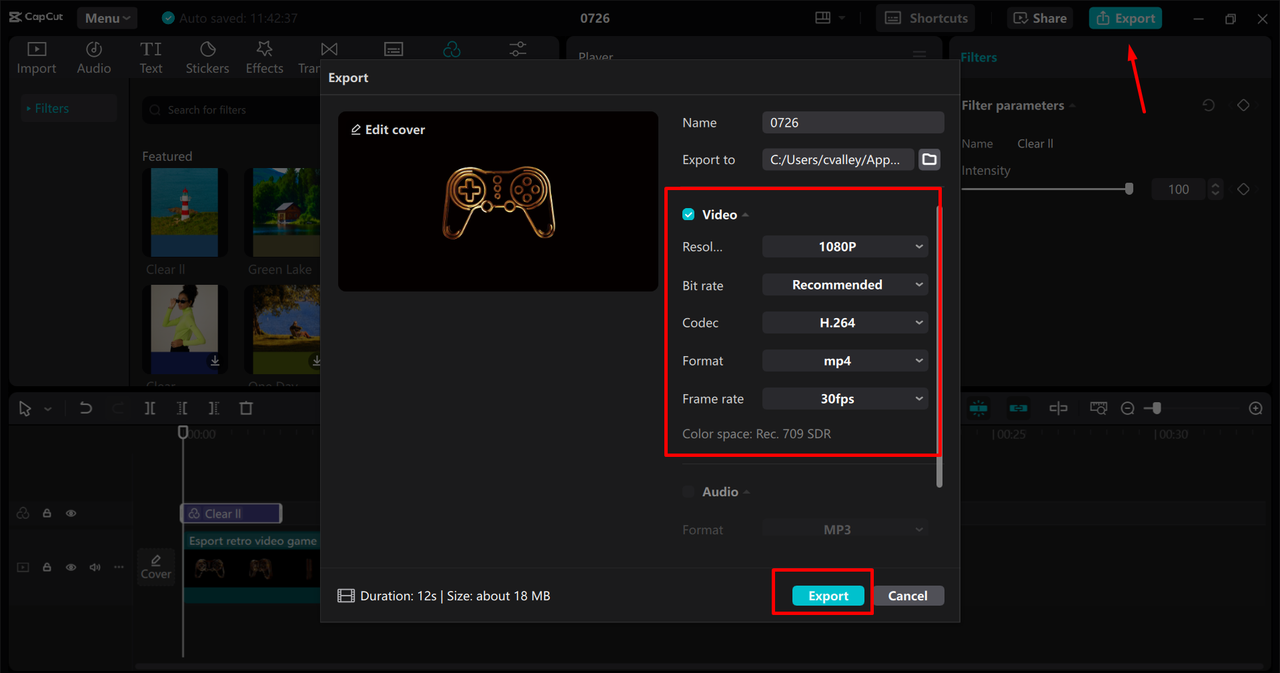Add keyframe for Filter parameters diamond
The image size is (1280, 673).
1243,105
